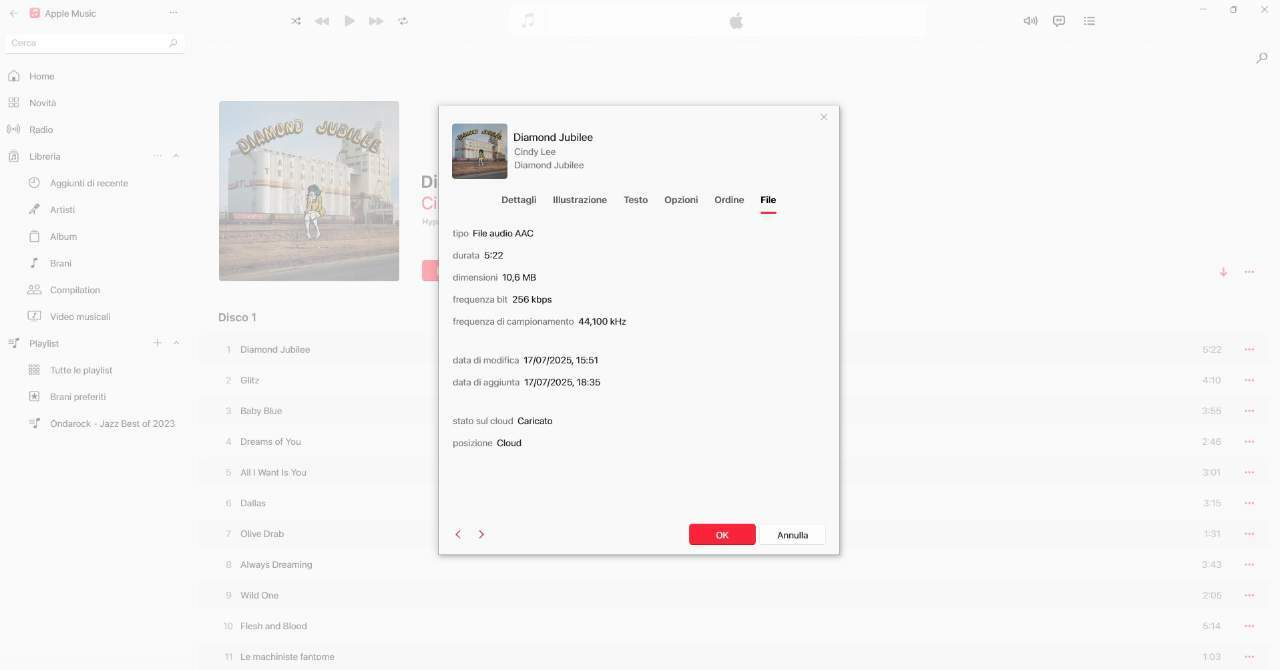Open the volume control
The width and height of the screenshot is (1280, 670).
pyautogui.click(x=1030, y=21)
